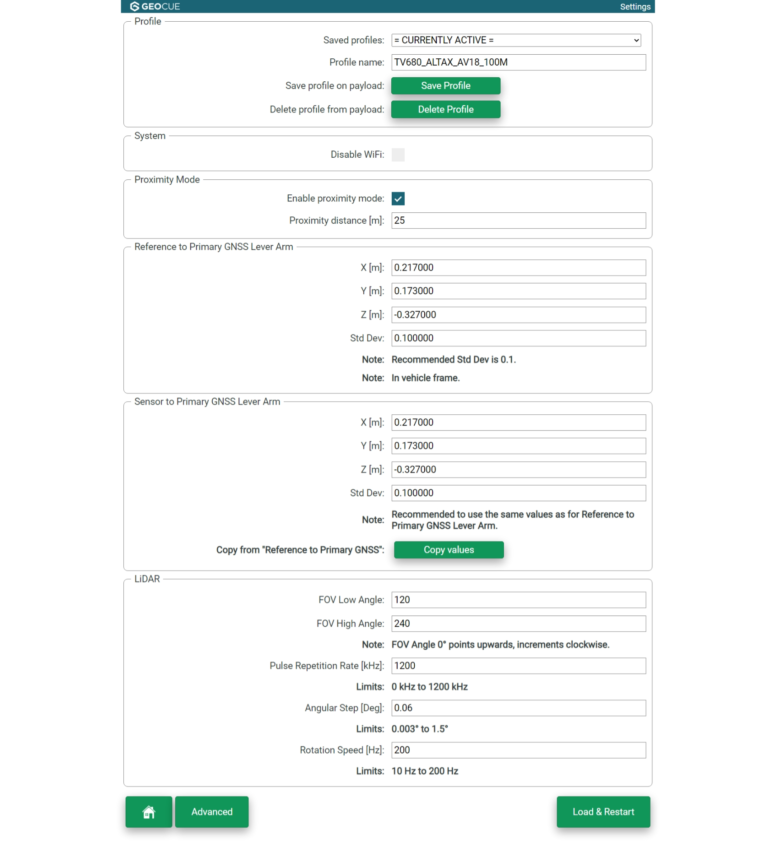Edit the Profile name field

pos(519,62)
